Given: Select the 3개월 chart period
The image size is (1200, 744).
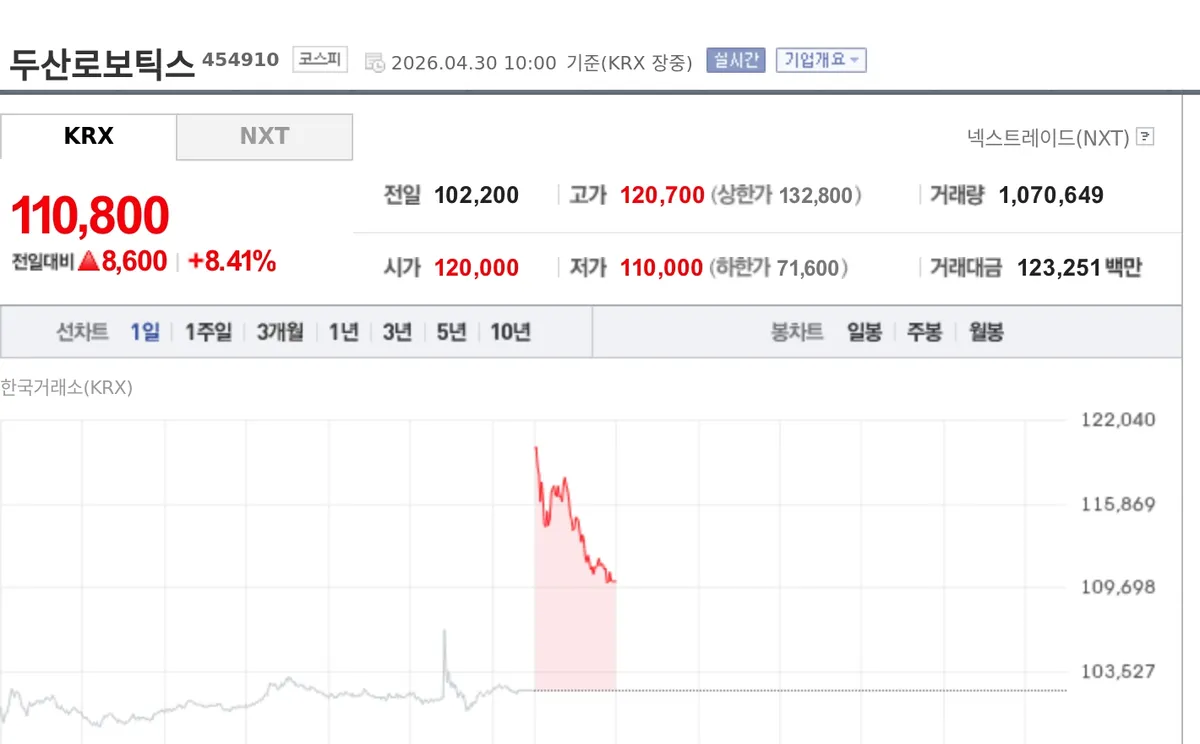Looking at the screenshot, I should pos(278,333).
